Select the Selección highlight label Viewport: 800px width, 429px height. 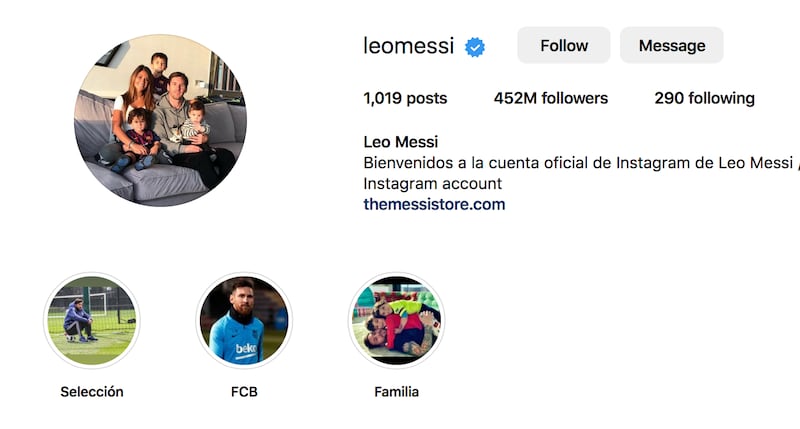(92, 392)
